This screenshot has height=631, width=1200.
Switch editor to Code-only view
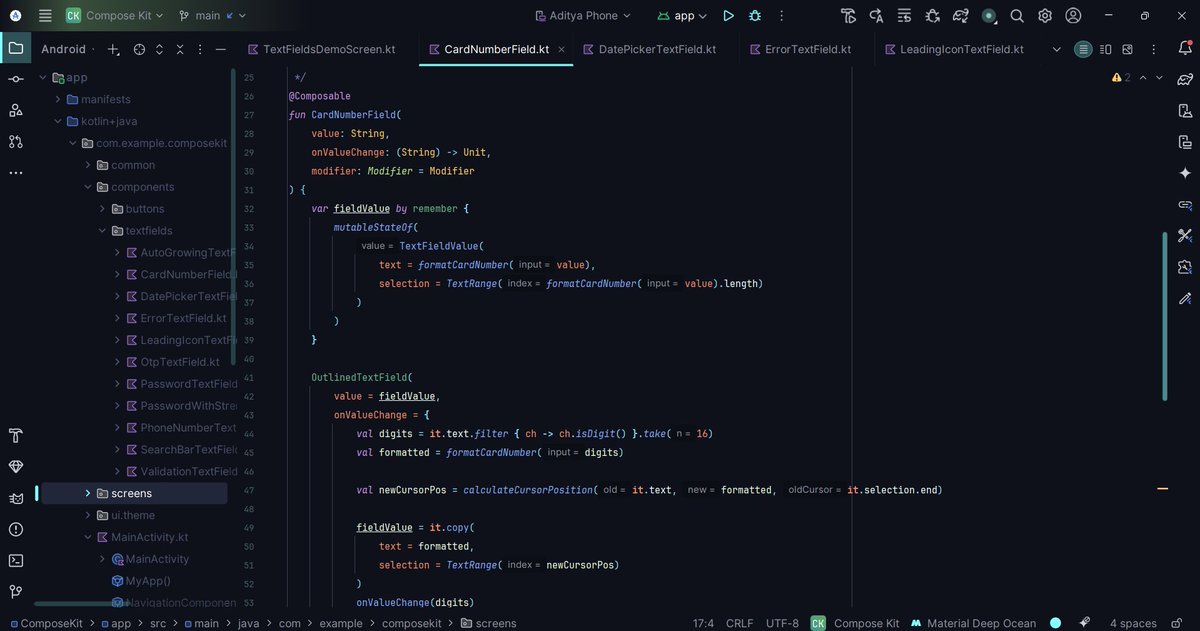pyautogui.click(x=1083, y=49)
